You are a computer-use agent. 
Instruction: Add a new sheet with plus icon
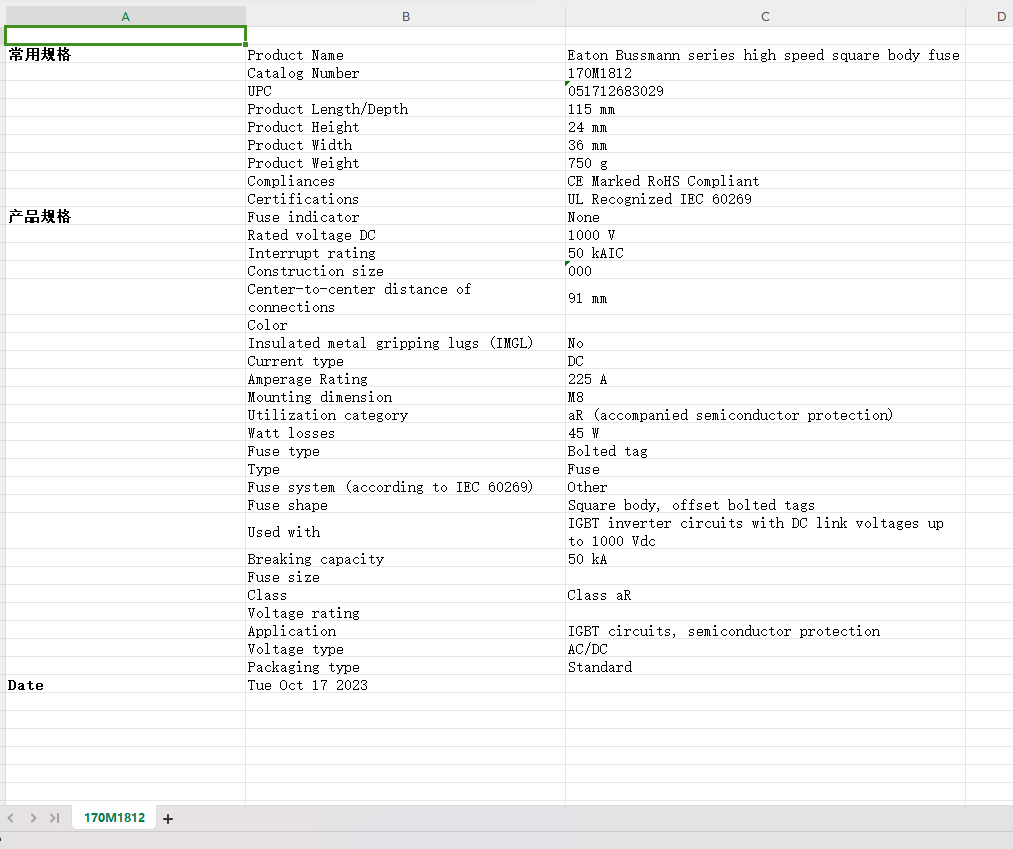click(168, 819)
